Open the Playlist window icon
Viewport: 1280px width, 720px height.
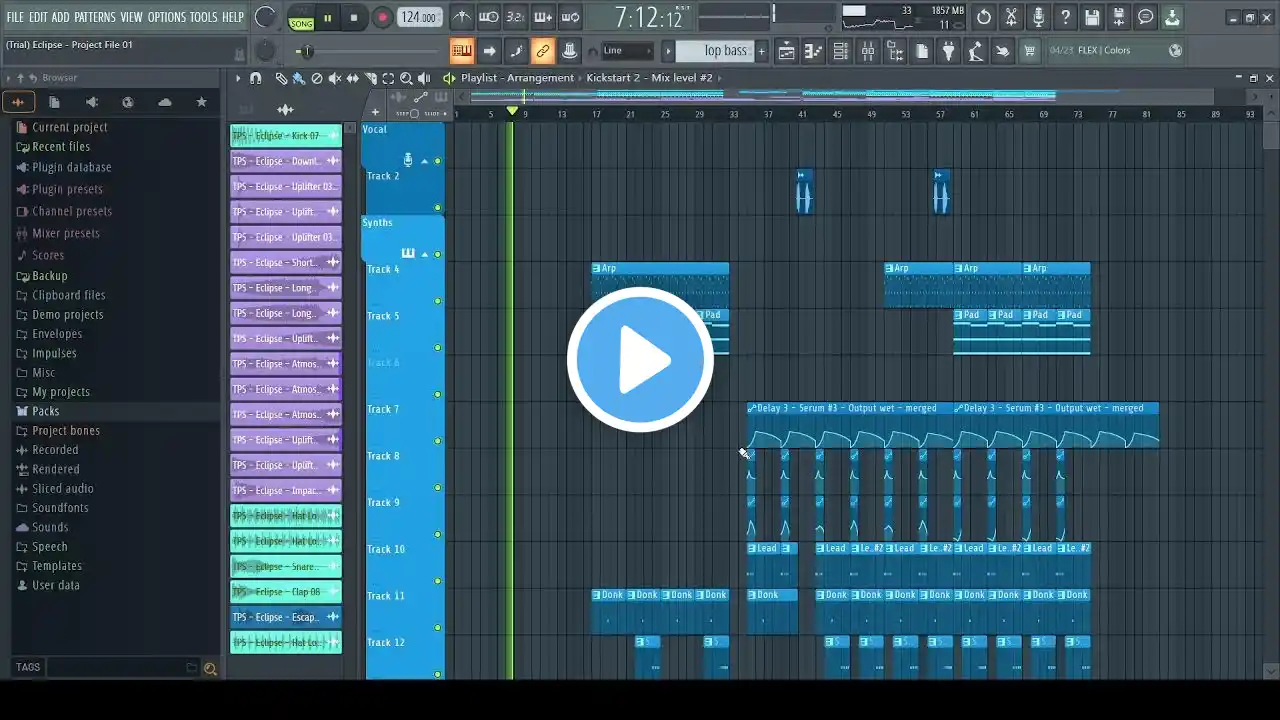click(787, 51)
